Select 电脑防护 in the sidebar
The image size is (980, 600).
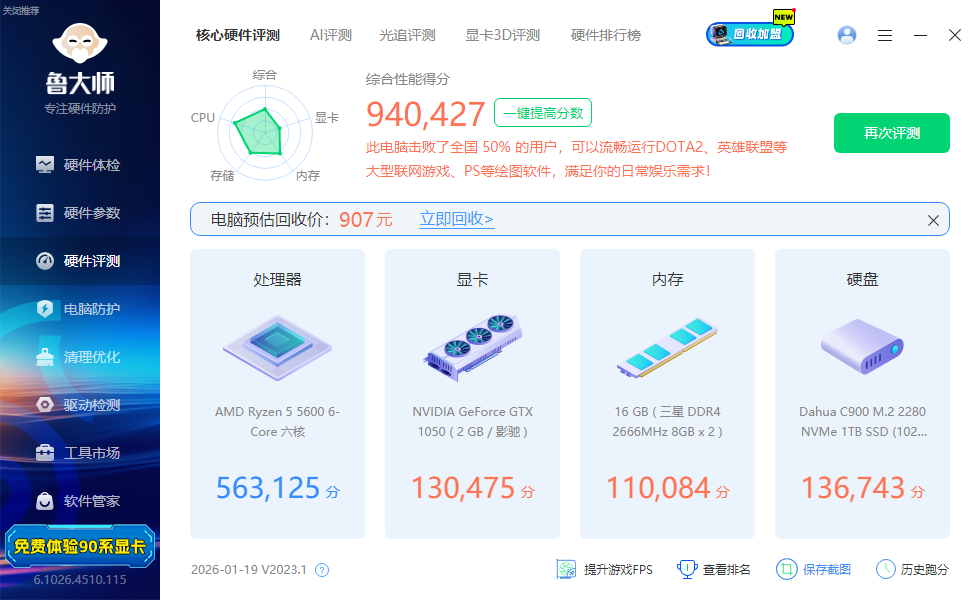click(x=80, y=309)
